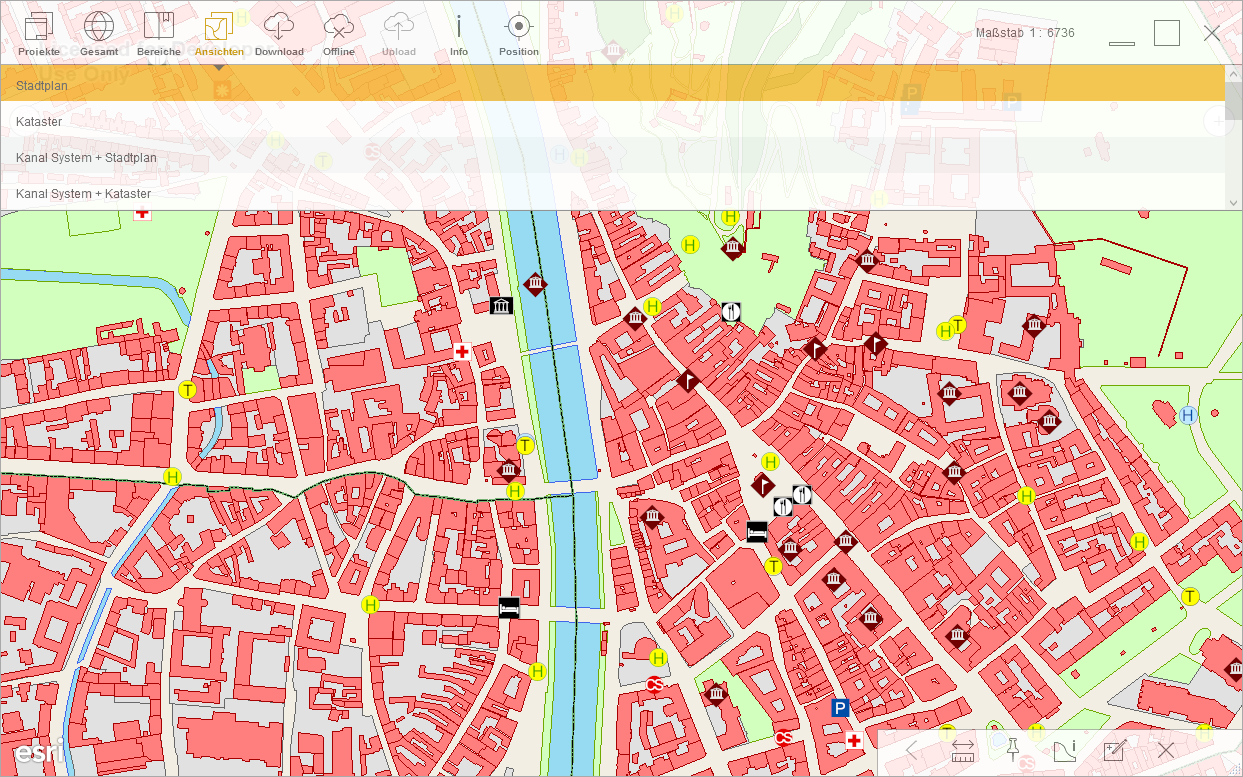Screen dimensions: 1243x777
Task: Click the Gesamt globe icon
Action: pos(99,30)
